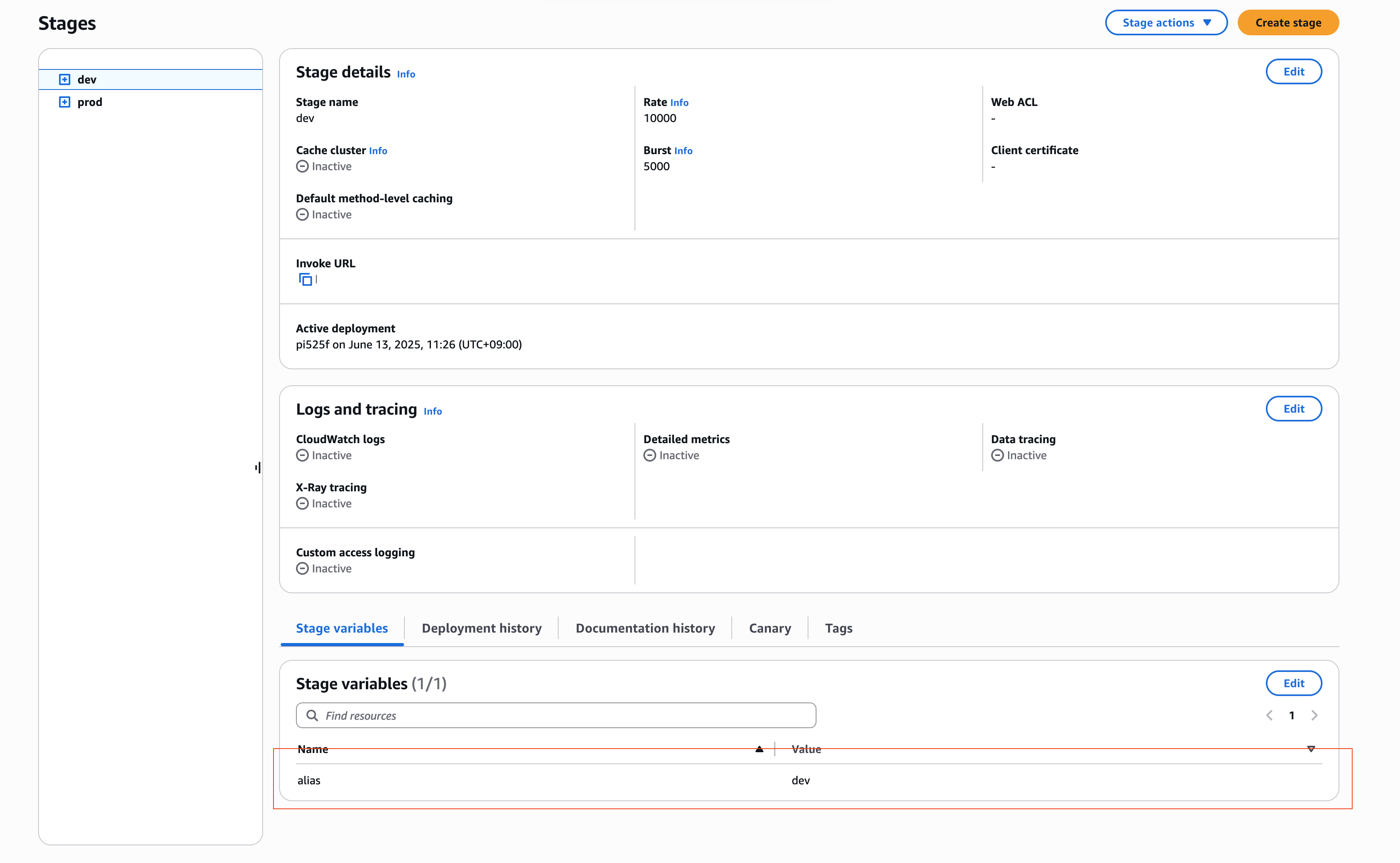The height and width of the screenshot is (863, 1400).
Task: Sort by Name column ascending arrow
Action: coord(759,749)
